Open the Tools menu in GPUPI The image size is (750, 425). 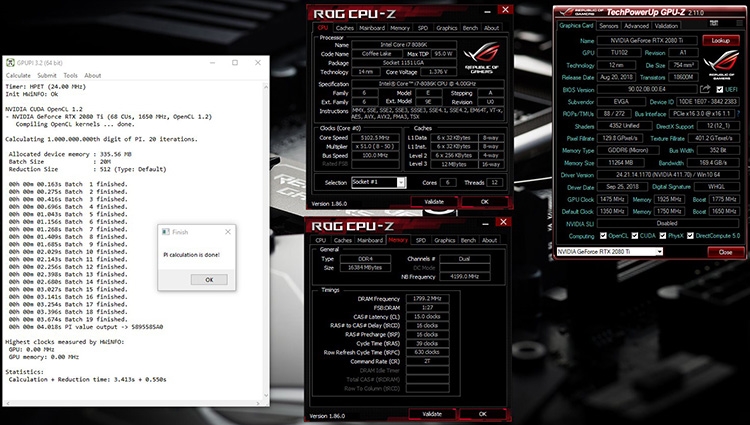[x=70, y=76]
